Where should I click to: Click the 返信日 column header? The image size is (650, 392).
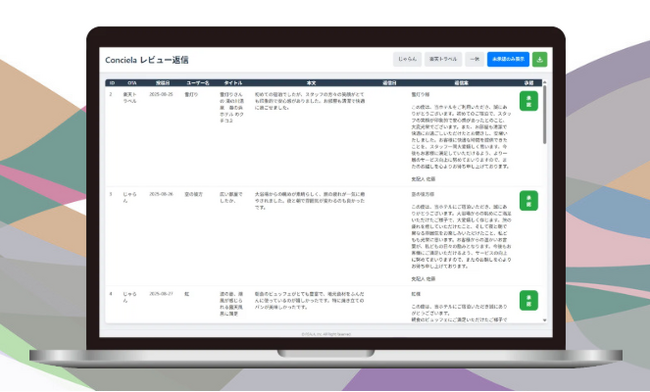(389, 83)
